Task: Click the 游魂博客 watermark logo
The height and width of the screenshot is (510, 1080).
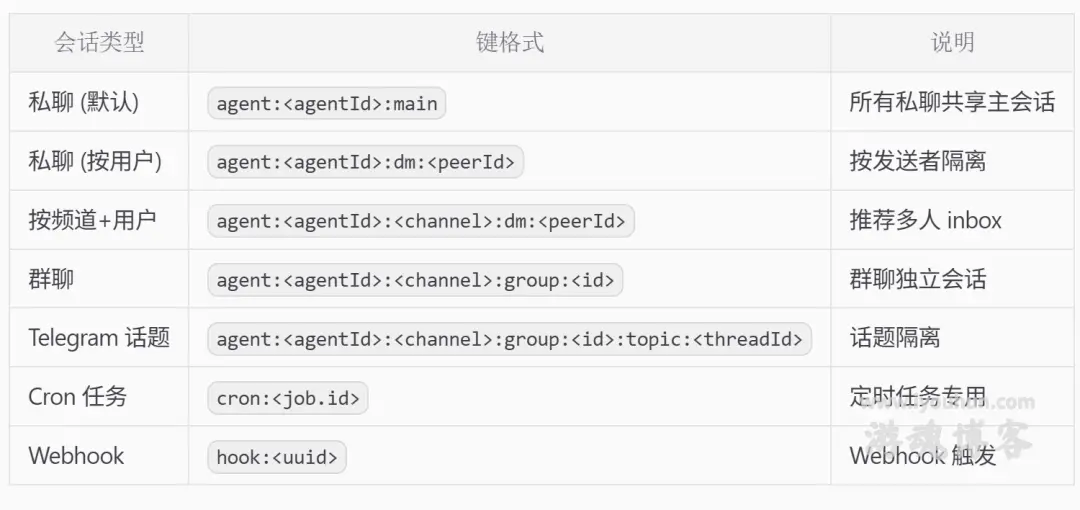Action: (948, 431)
